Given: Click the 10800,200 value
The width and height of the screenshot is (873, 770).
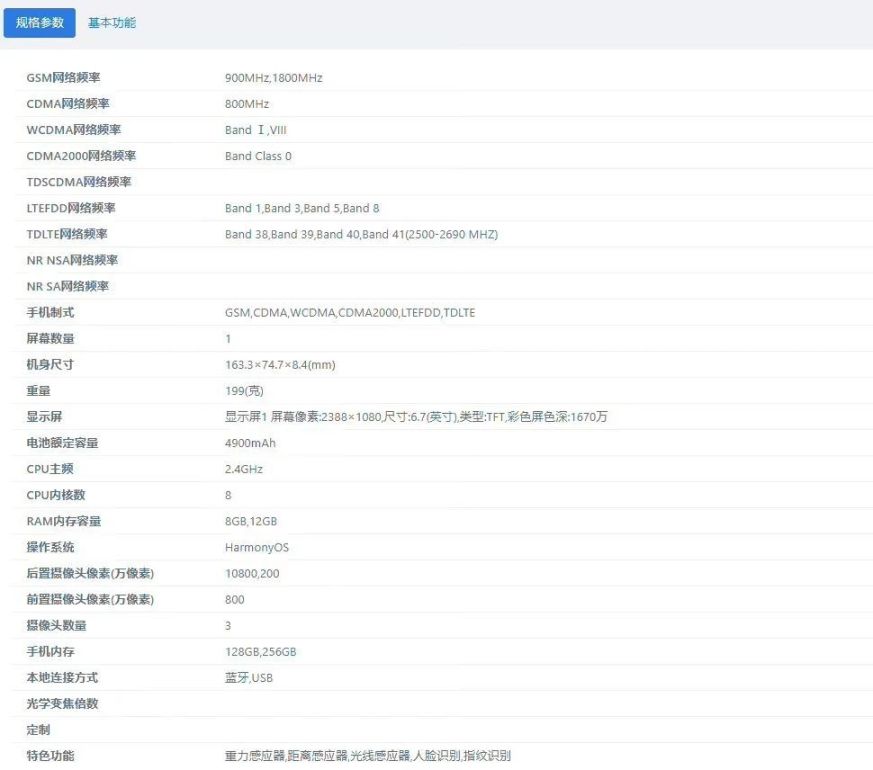Looking at the screenshot, I should click(x=252, y=573).
